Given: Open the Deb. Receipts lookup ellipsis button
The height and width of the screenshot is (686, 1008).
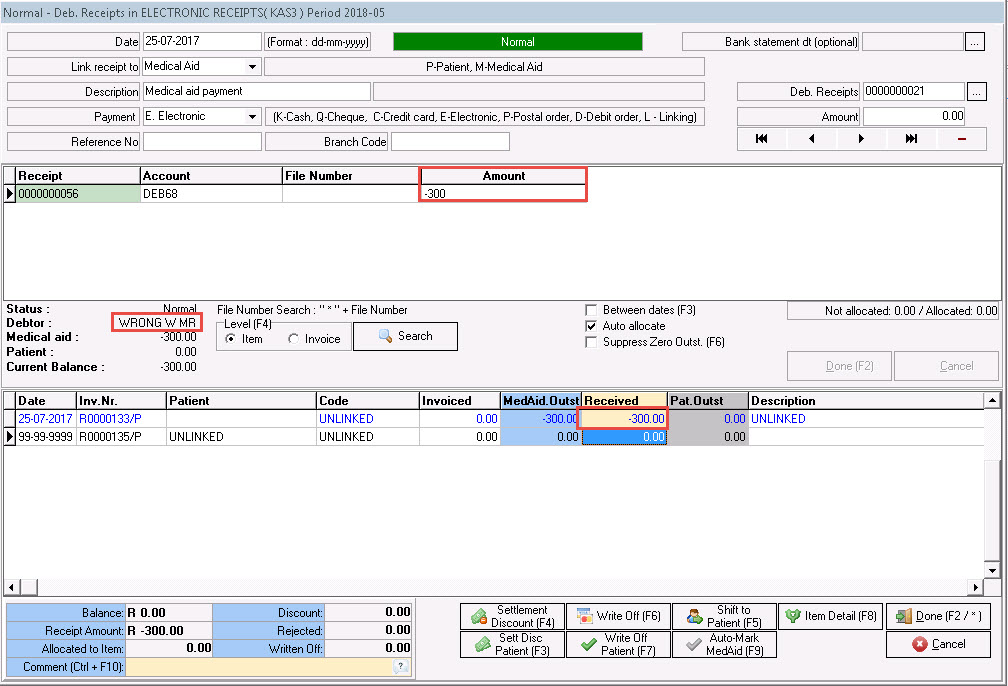Looking at the screenshot, I should 977,91.
